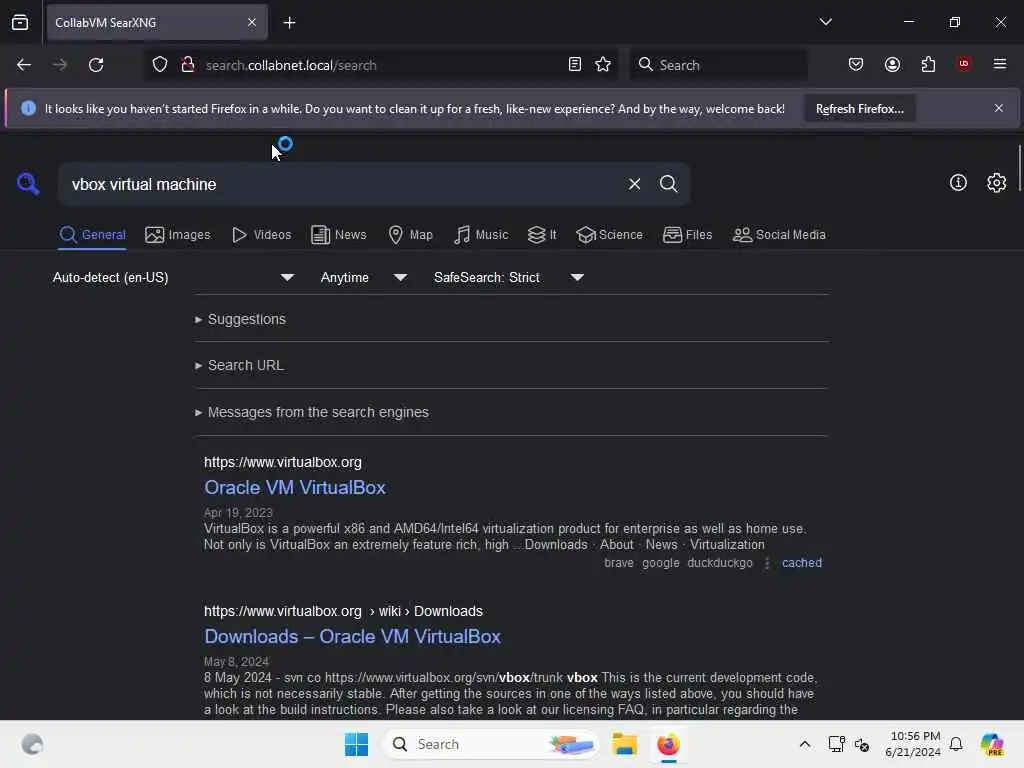1024x768 pixels.
Task: Open the SearXNG about info icon
Action: [x=958, y=183]
